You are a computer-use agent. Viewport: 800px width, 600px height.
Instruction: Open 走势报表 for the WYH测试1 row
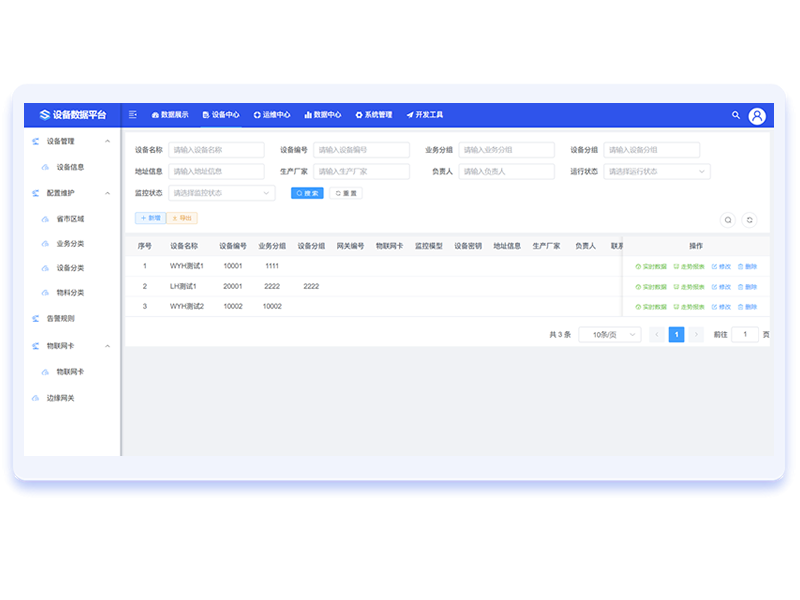[688, 267]
